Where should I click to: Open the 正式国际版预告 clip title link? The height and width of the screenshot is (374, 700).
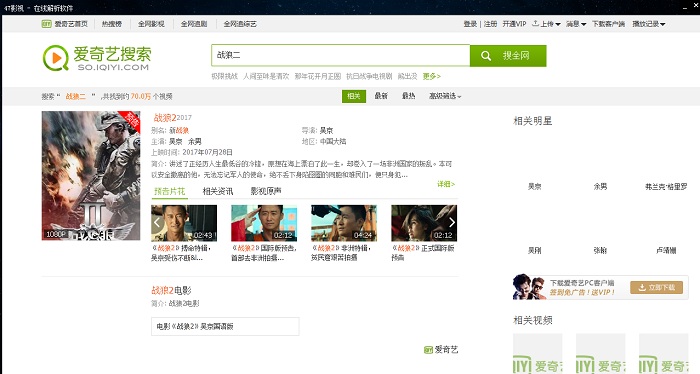point(423,253)
